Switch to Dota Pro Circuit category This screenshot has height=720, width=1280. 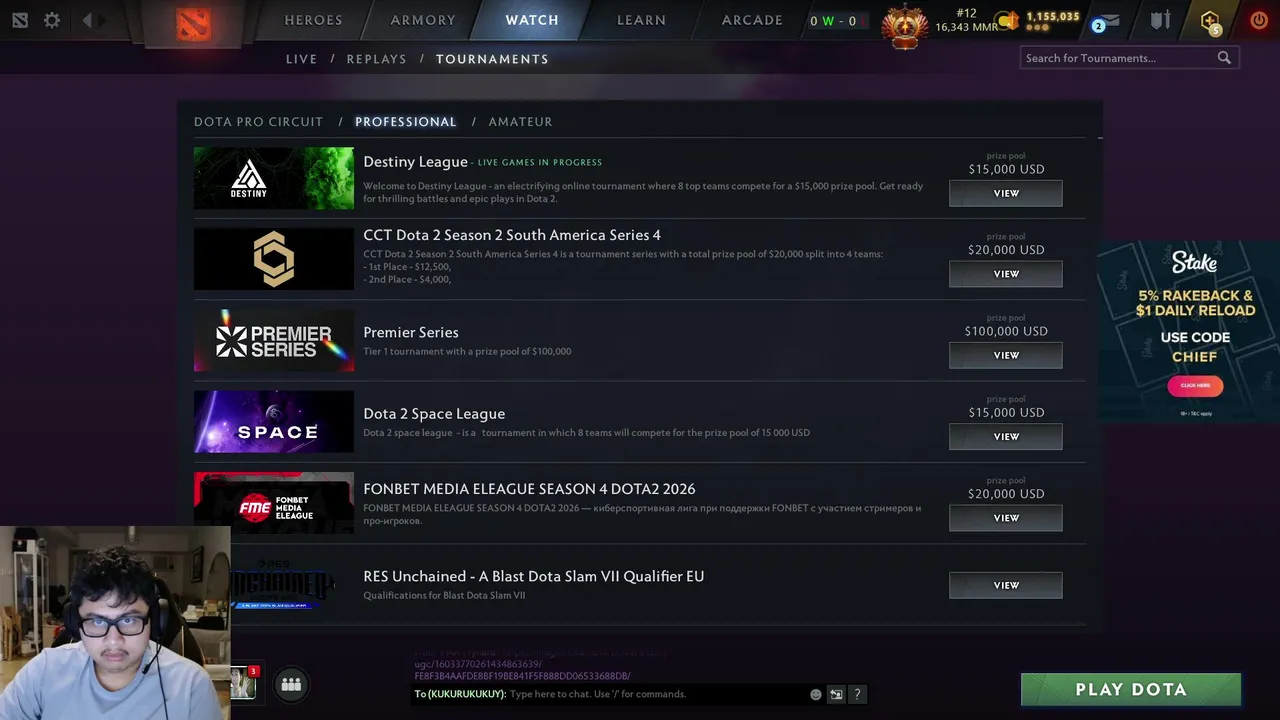coord(258,121)
